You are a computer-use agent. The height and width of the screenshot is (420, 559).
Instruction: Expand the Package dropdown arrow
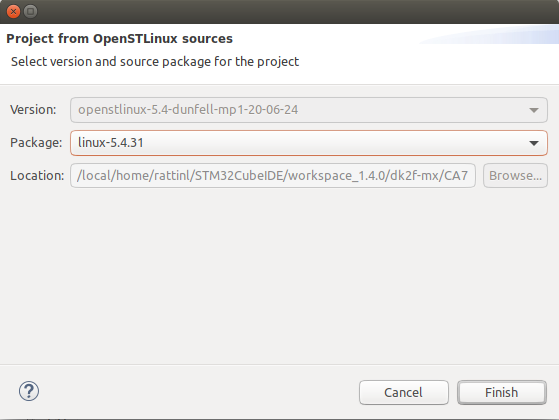point(534,143)
